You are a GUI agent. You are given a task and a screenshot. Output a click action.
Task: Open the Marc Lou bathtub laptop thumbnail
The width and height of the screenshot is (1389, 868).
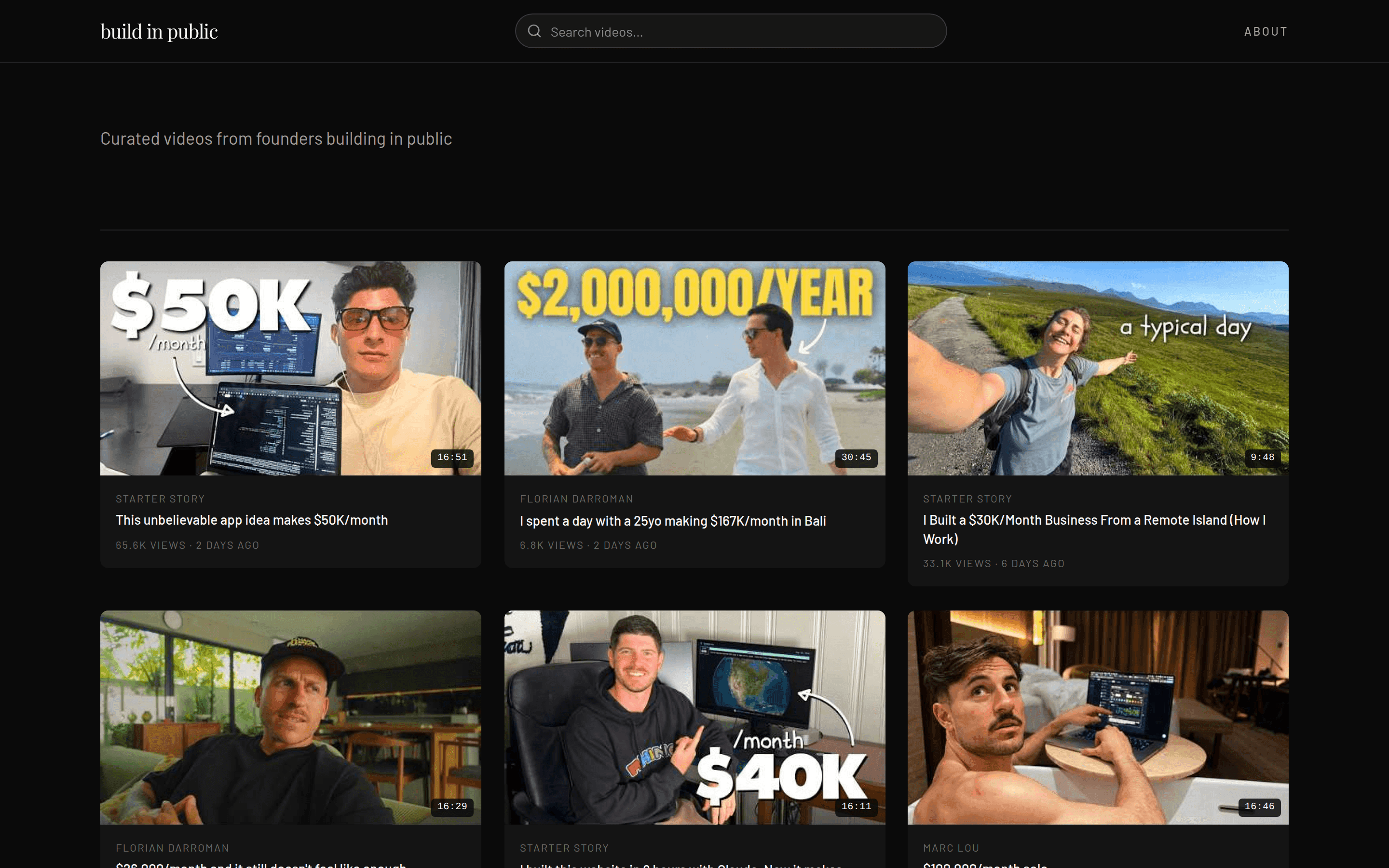tap(1097, 717)
